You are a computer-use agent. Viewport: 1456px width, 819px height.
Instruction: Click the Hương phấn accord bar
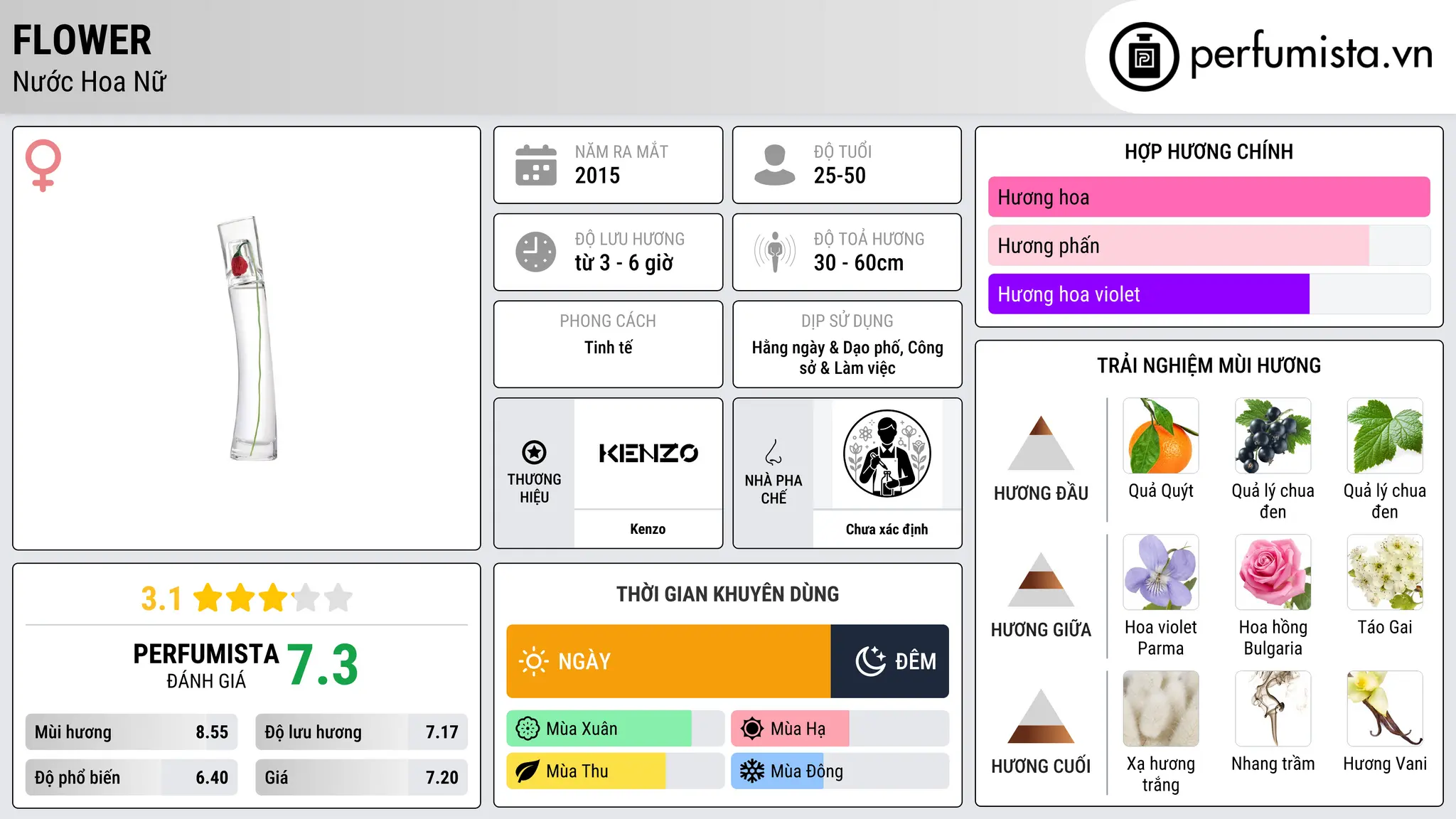click(x=1209, y=245)
